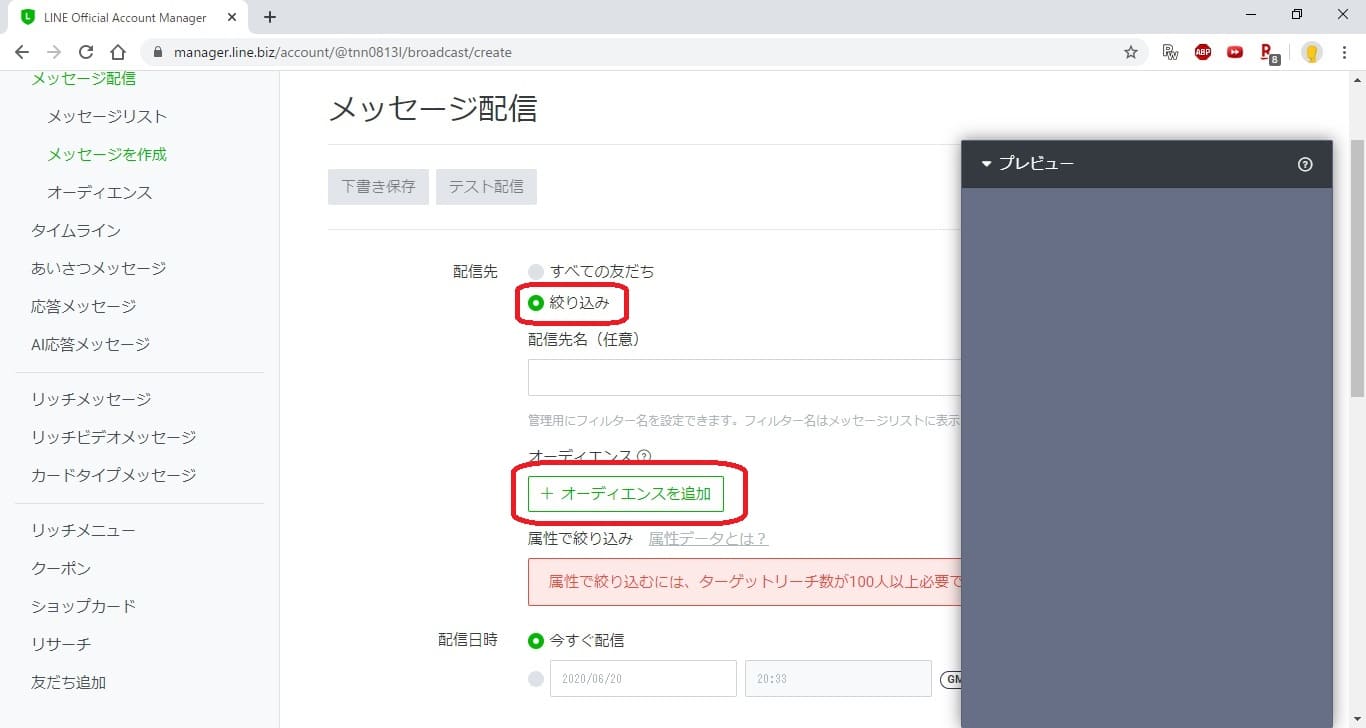This screenshot has width=1366, height=728.
Task: Open a new browser tab
Action: (270, 17)
